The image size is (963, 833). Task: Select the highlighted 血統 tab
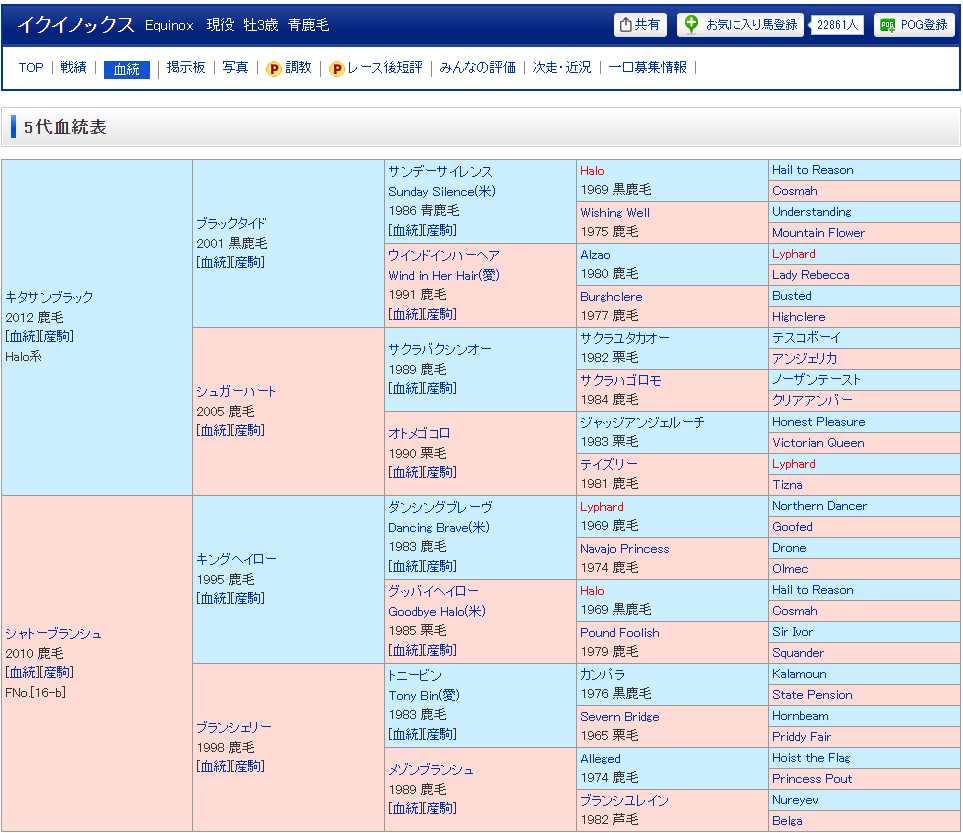pos(127,69)
